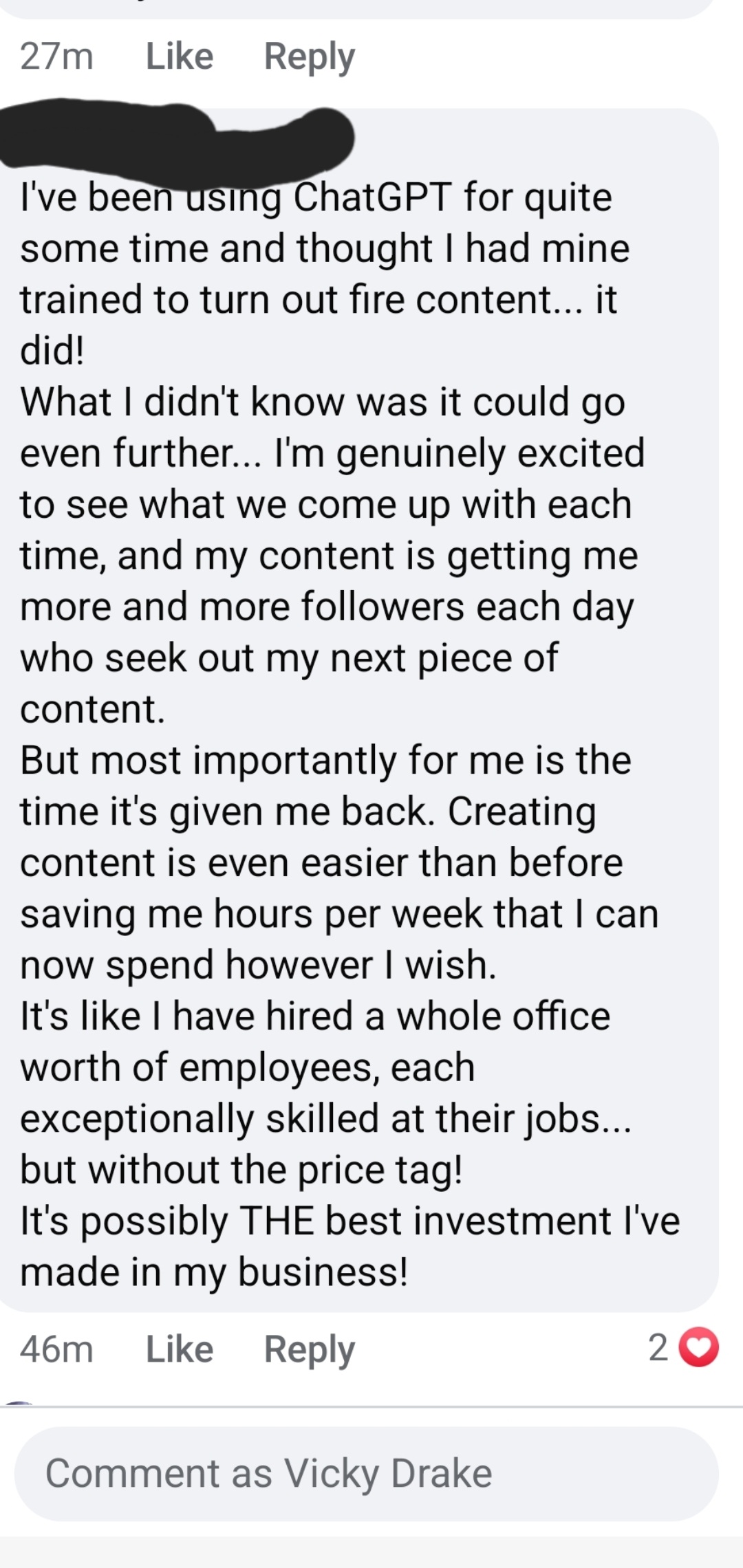The width and height of the screenshot is (743, 1568).
Task: Reply to the comment posted 46m ago
Action: coord(310,1349)
